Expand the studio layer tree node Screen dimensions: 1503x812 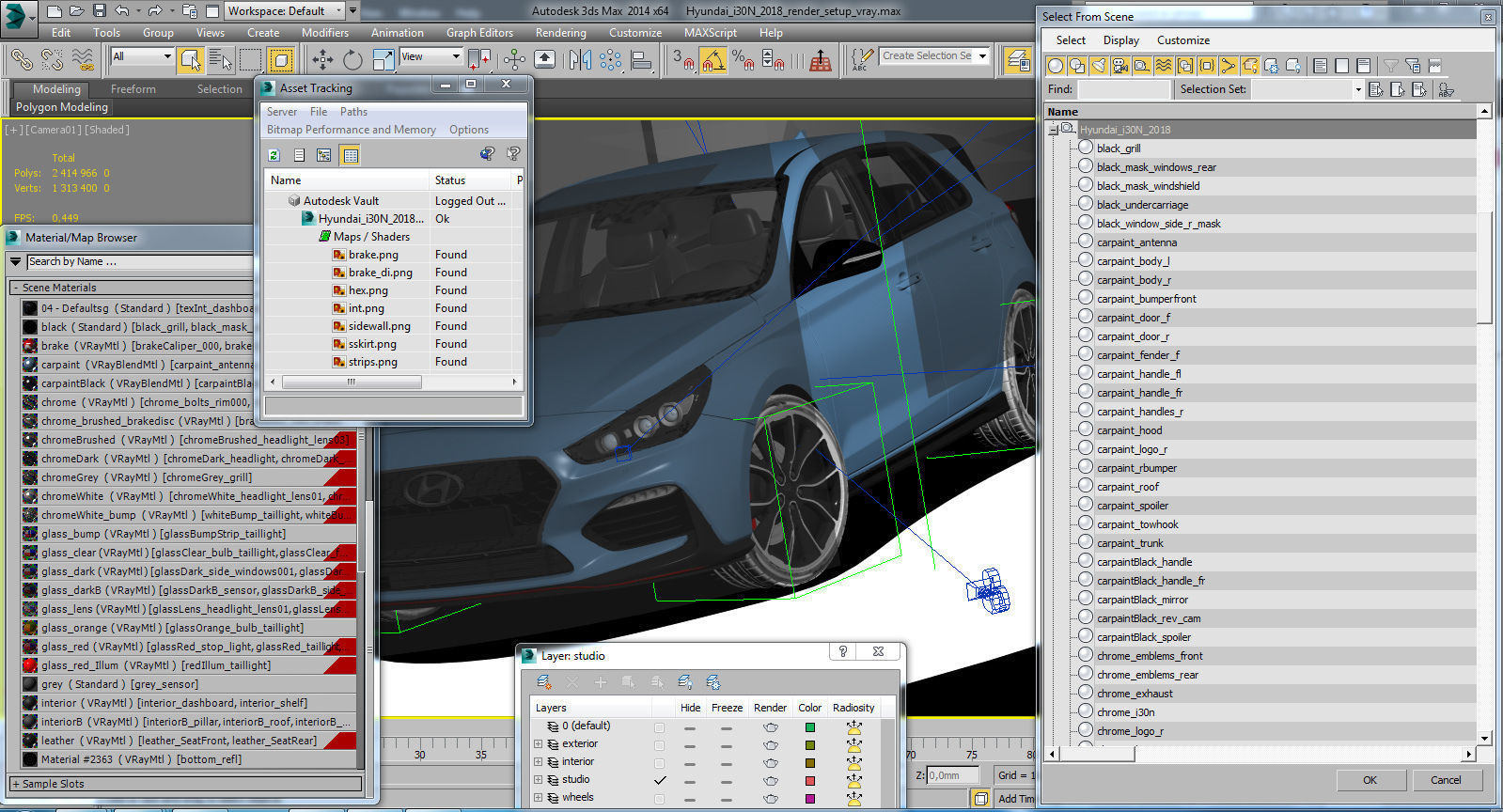coord(539,780)
